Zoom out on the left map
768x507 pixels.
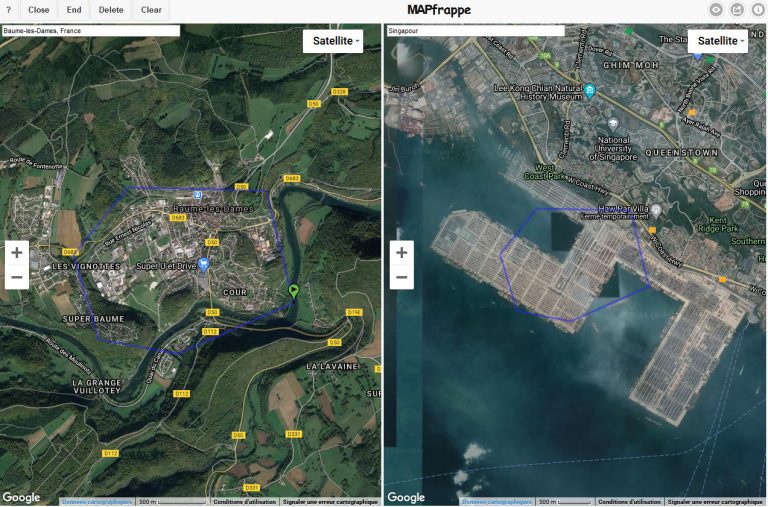point(17,277)
